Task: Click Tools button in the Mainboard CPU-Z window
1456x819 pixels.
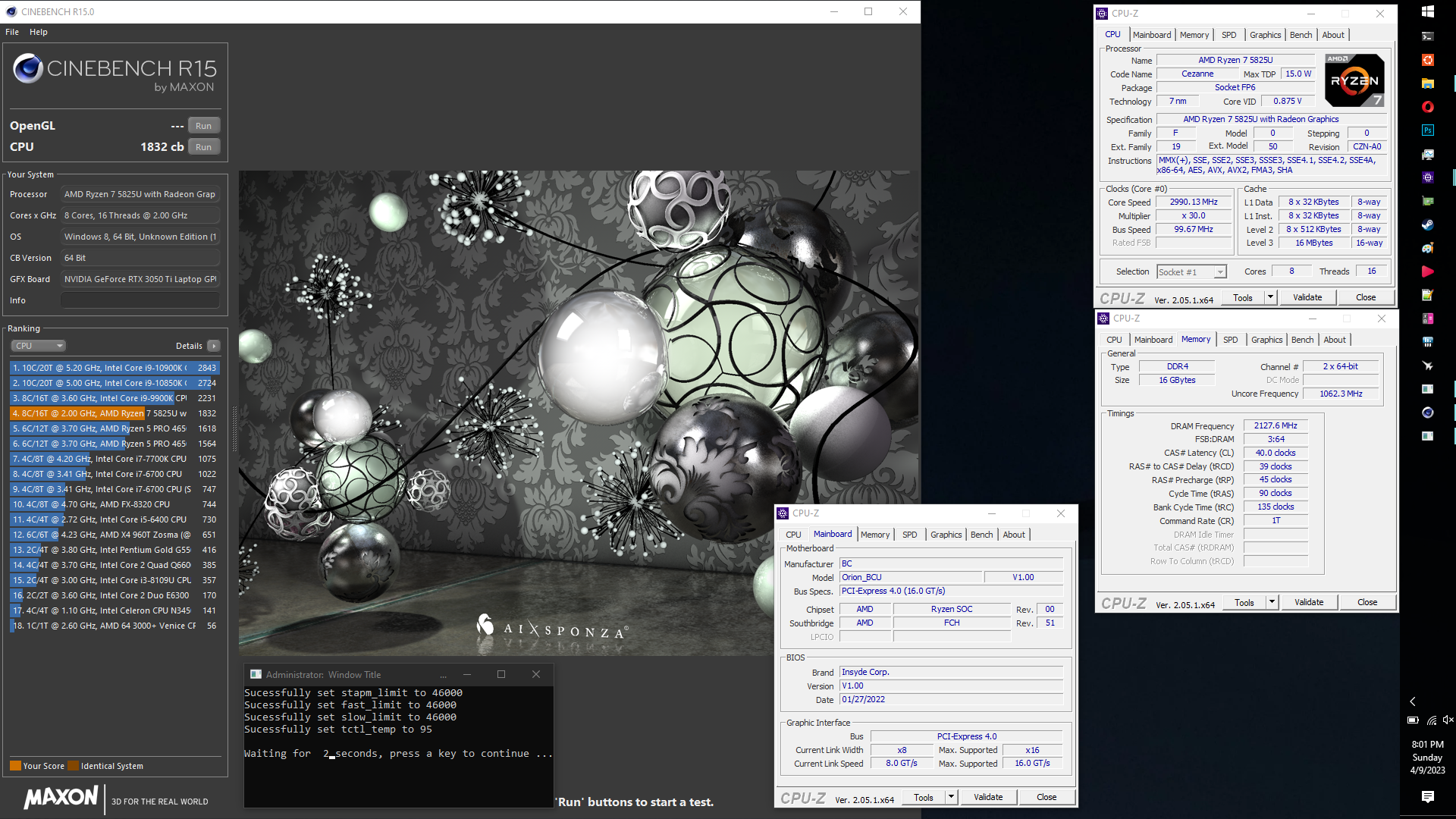Action: 923,797
